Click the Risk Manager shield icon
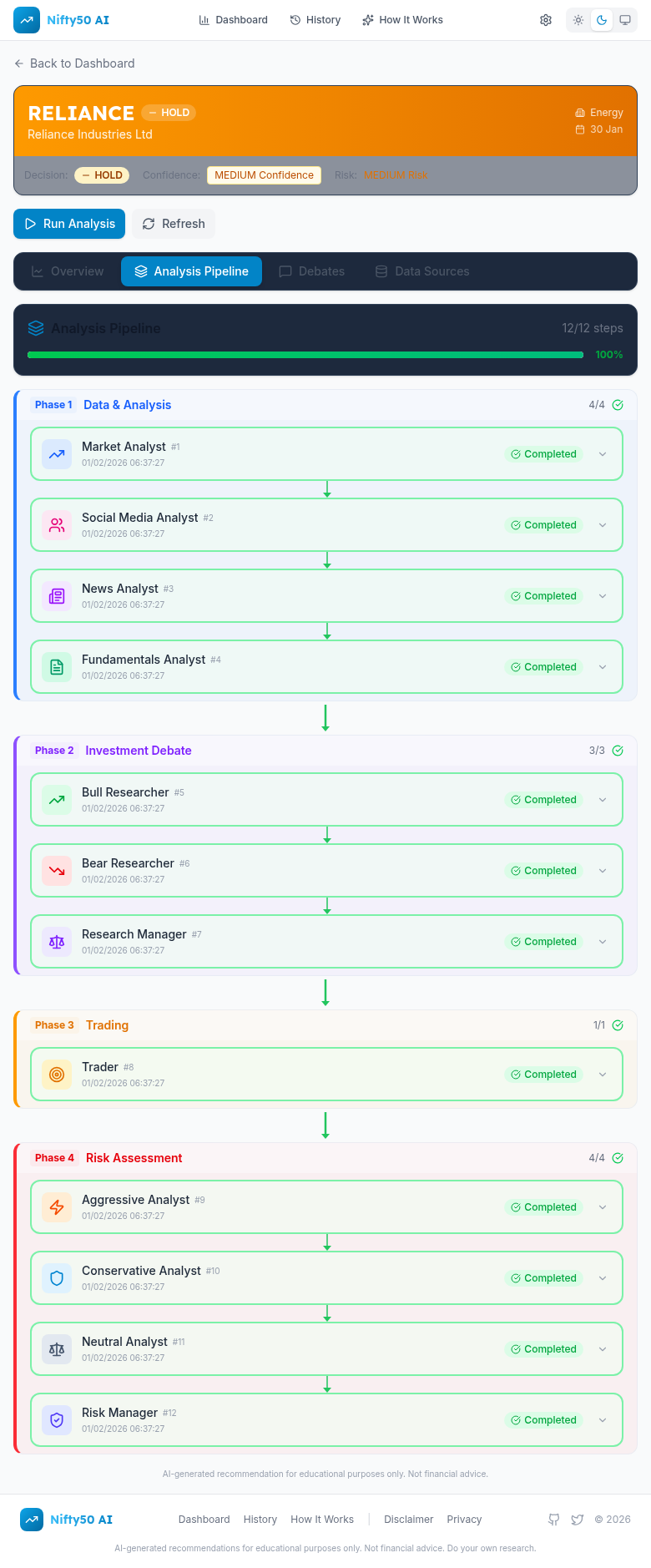This screenshot has width=651, height=1568. 57,1420
